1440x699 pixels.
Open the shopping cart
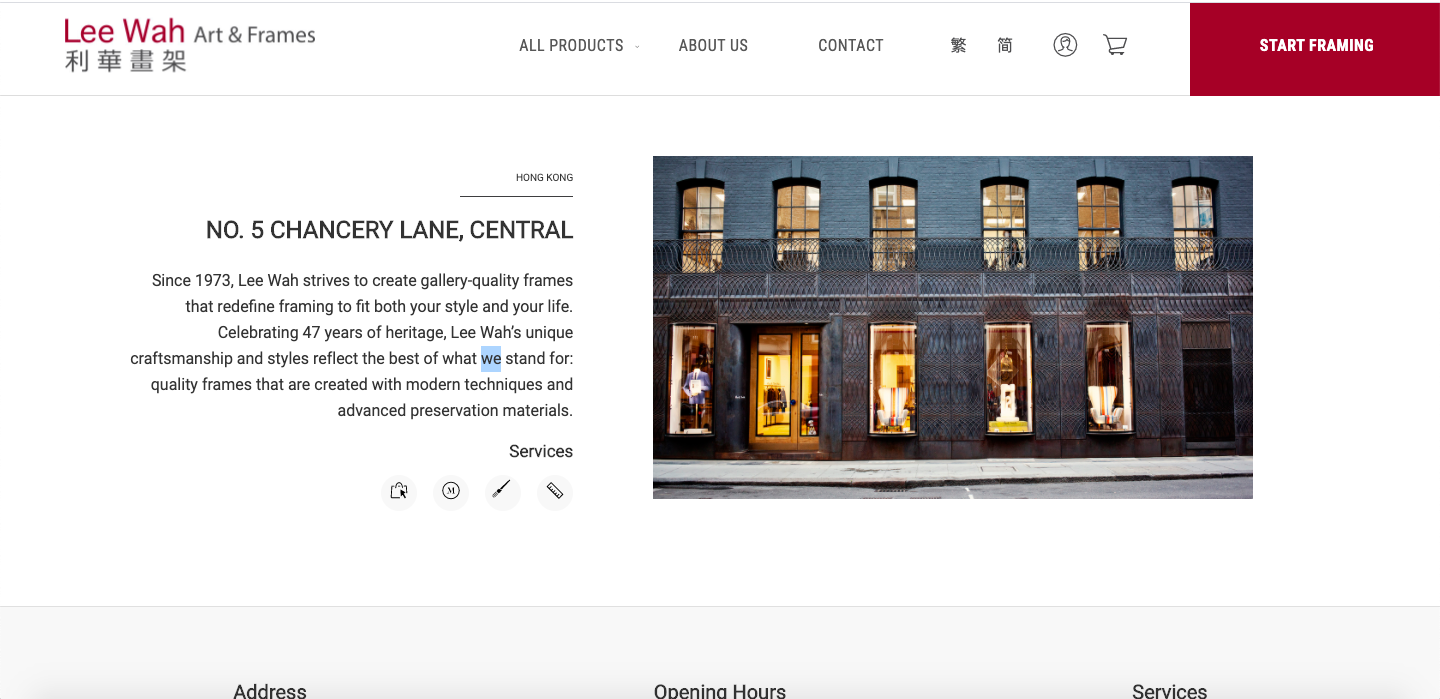point(1114,45)
